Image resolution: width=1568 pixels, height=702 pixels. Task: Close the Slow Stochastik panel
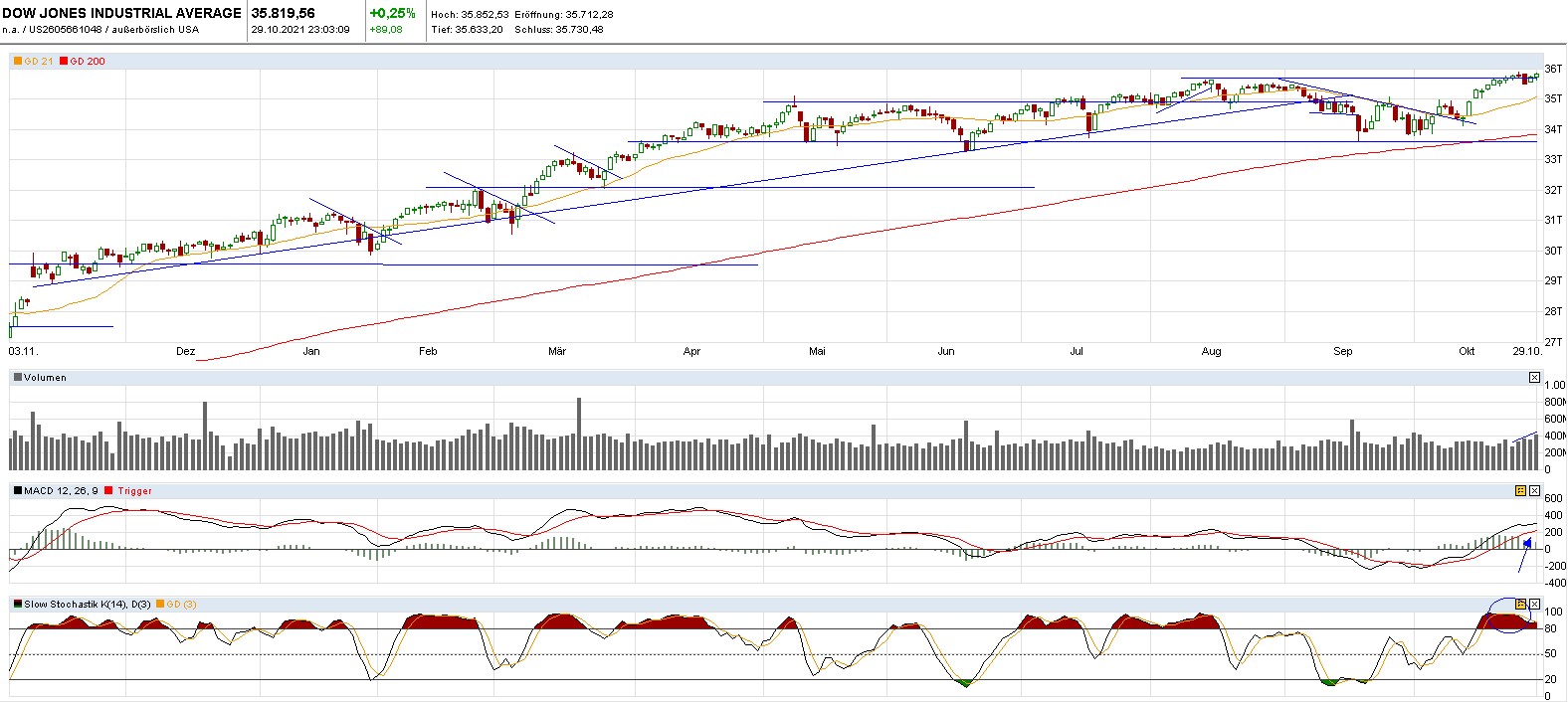coord(1534,605)
